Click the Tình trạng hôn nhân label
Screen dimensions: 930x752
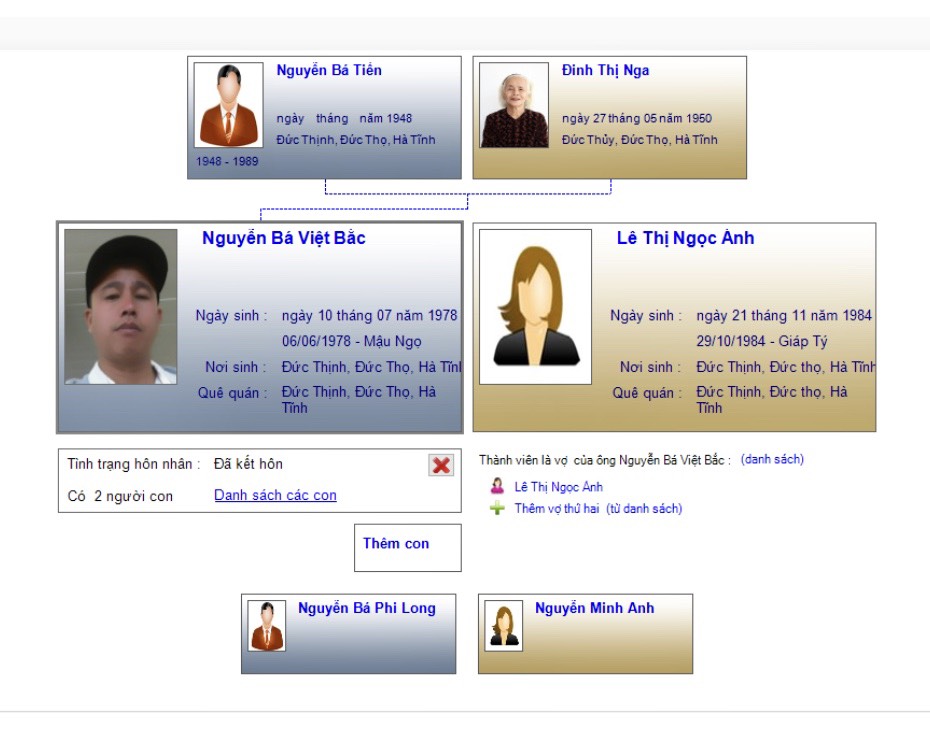[133, 464]
